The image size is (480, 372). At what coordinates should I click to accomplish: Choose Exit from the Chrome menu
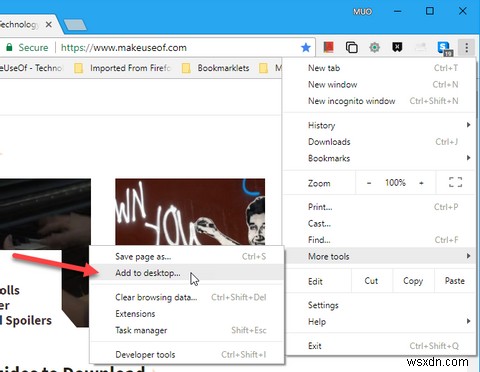click(x=379, y=346)
